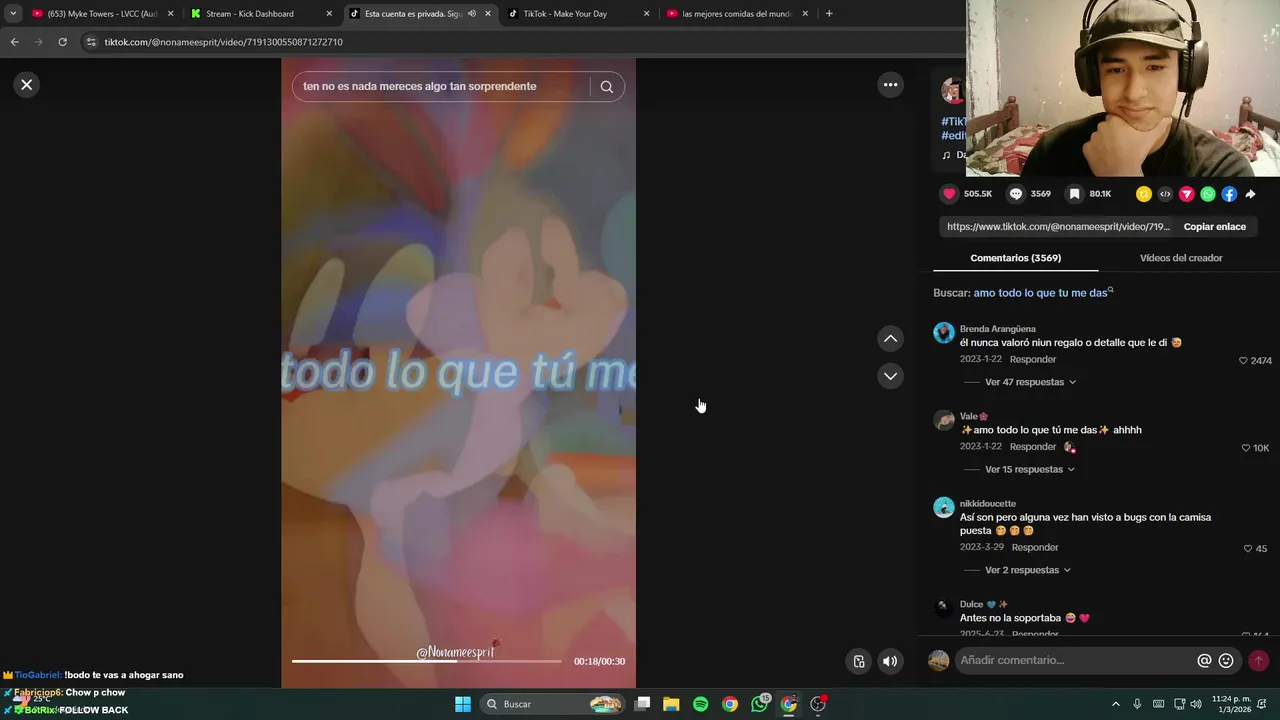Share the video to WhatsApp
1280x720 pixels.
point(1208,194)
